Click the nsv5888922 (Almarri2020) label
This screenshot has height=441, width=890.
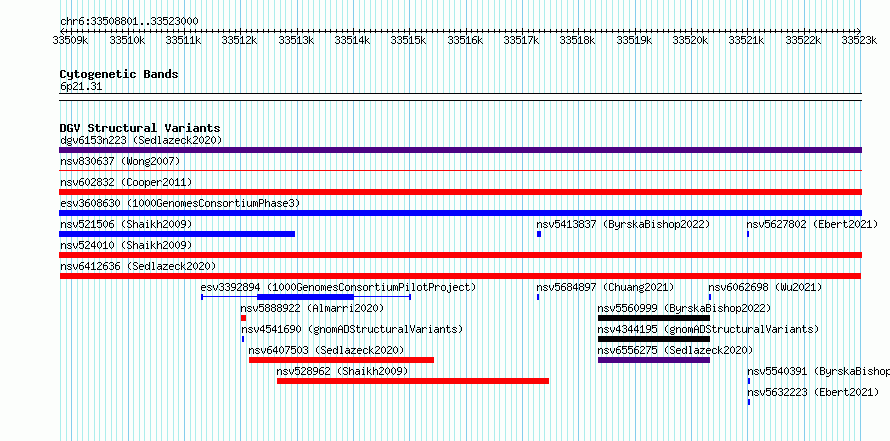[312, 308]
